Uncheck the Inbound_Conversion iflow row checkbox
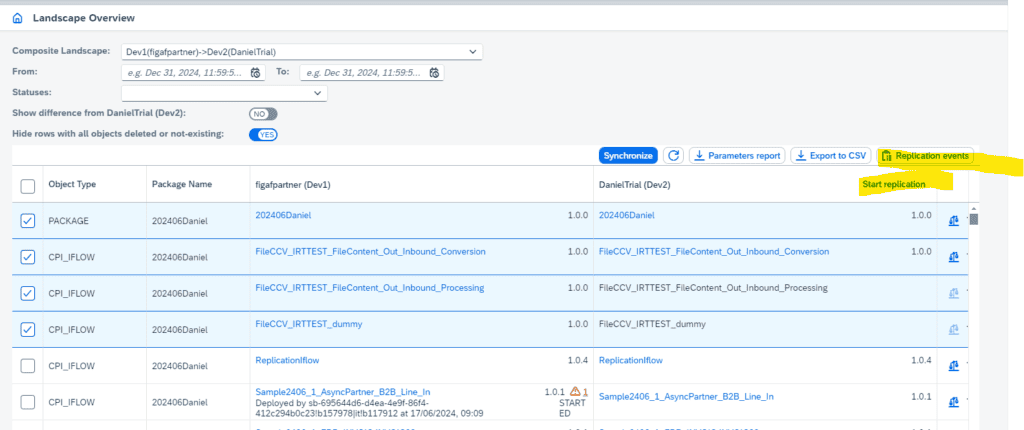1024x430 pixels. click(x=27, y=257)
